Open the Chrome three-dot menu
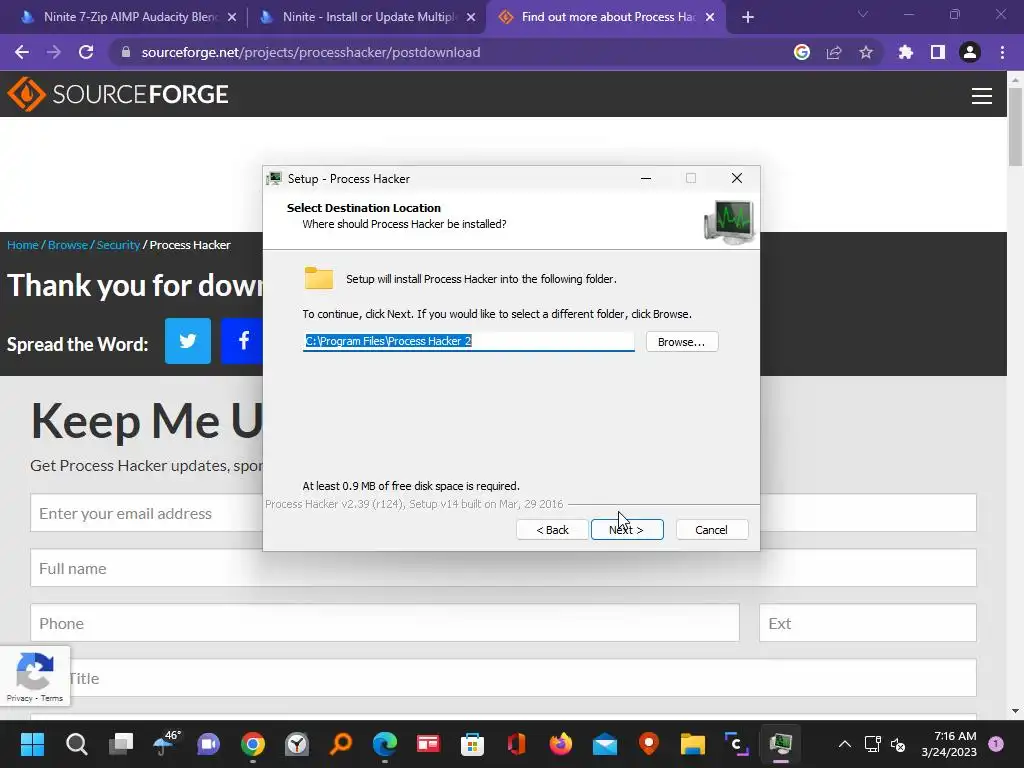The height and width of the screenshot is (768, 1024). click(x=1002, y=52)
